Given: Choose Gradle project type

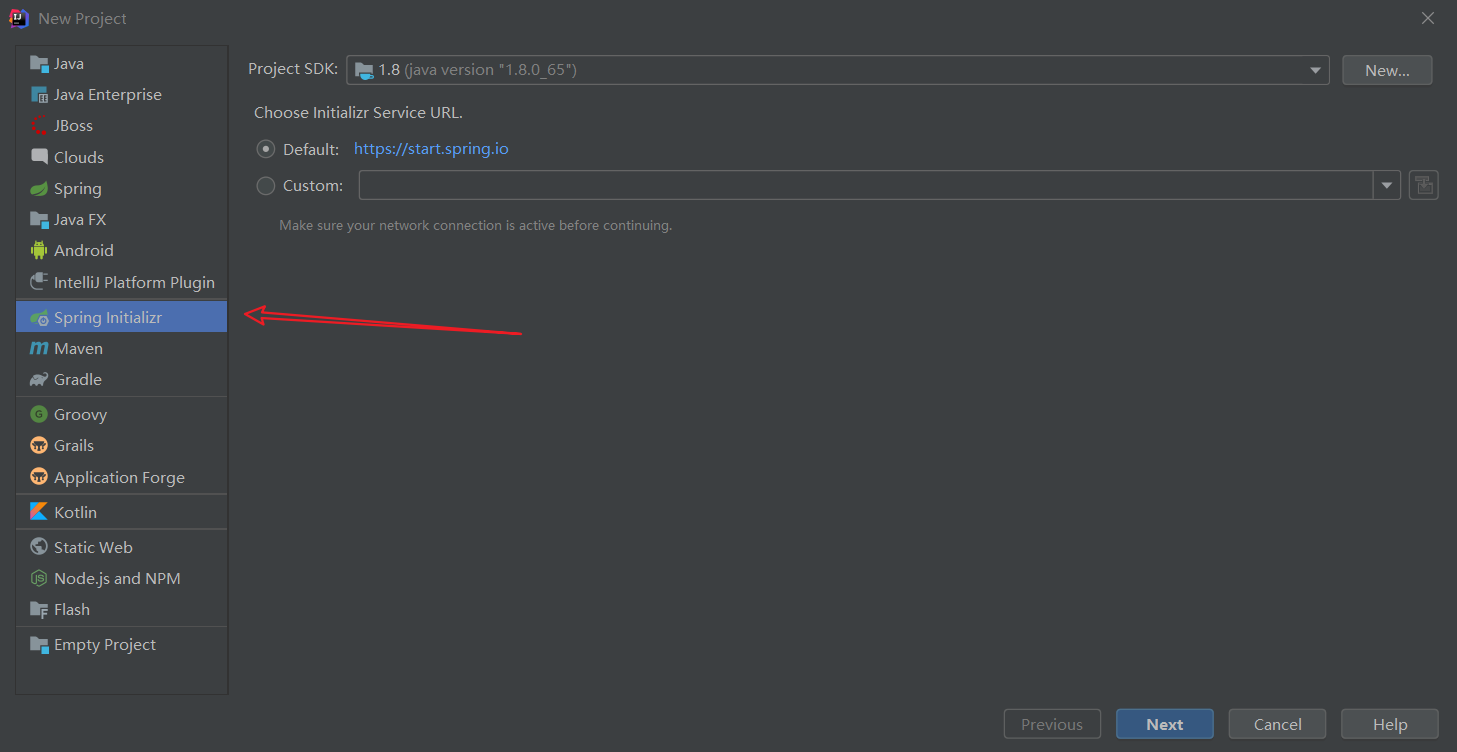Looking at the screenshot, I should (122, 379).
